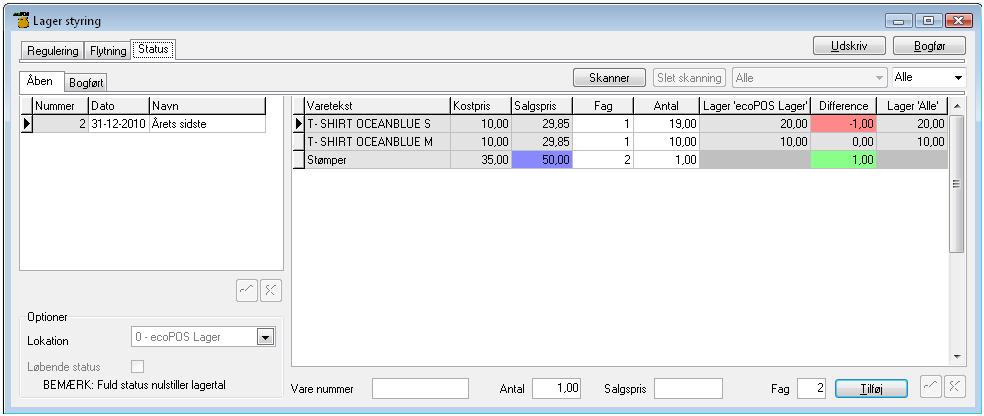The width and height of the screenshot is (984, 416).
Task: Open the Lokation dropdown
Action: 265,340
